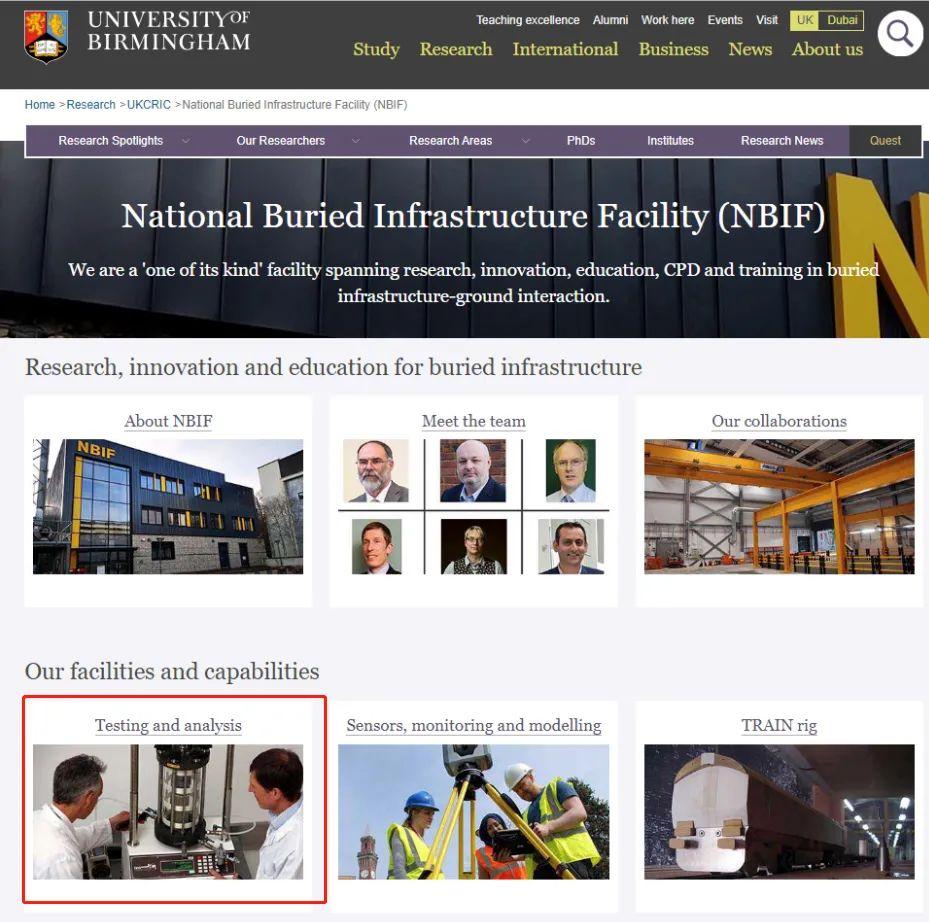Select the Research News navigation item
Viewport: 929px width, 922px height.
pyautogui.click(x=781, y=141)
